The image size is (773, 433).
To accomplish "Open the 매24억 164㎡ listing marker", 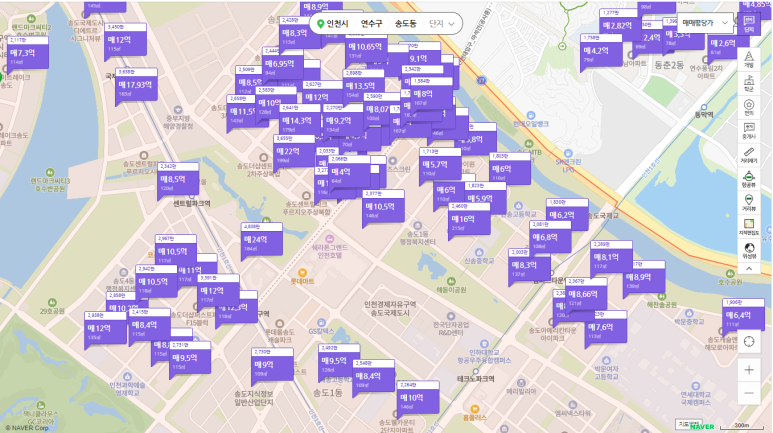I will click(262, 239).
